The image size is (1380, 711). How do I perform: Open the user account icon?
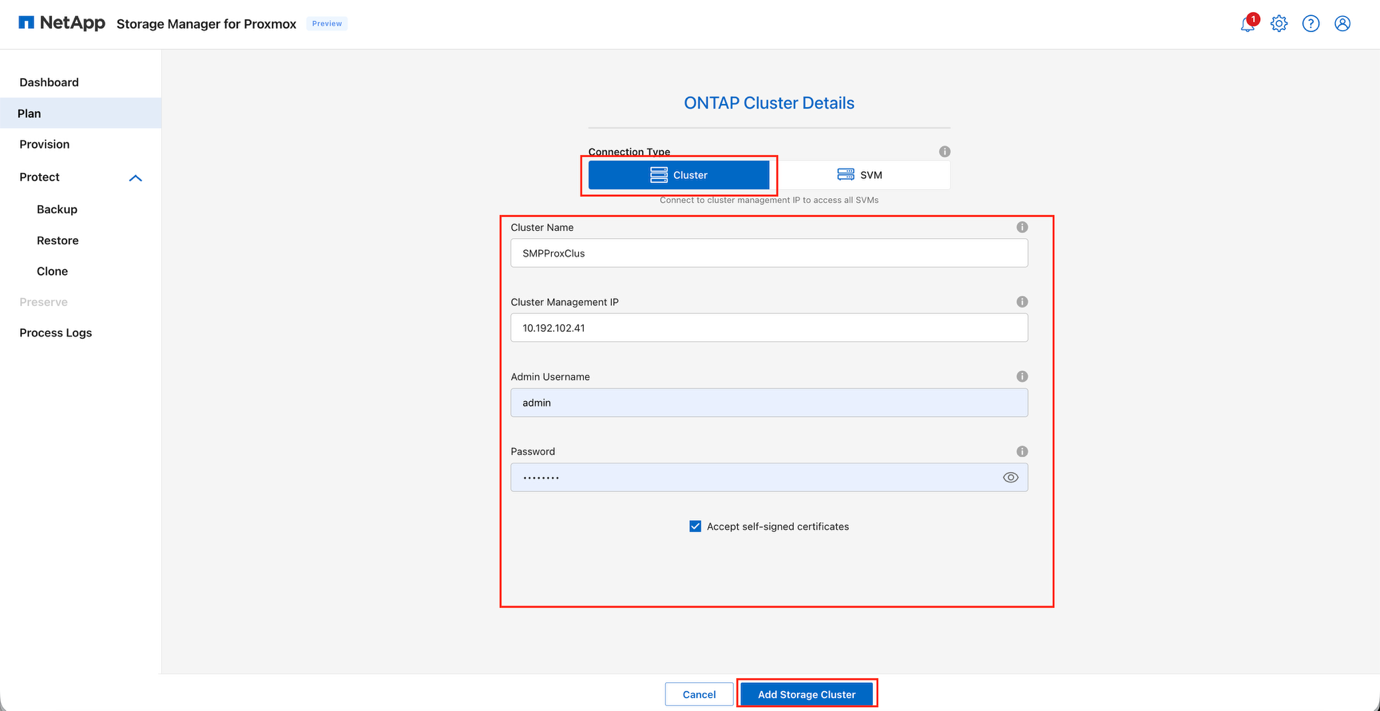point(1342,23)
